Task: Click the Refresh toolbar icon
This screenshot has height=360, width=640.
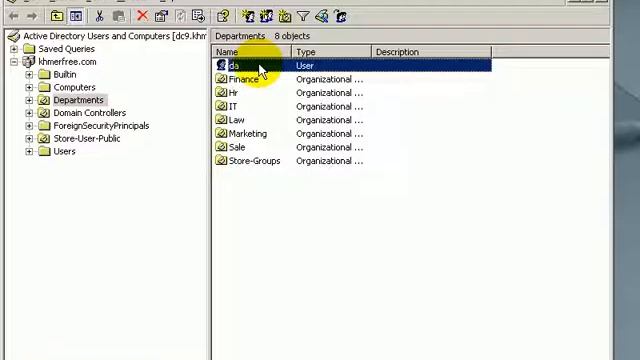Action: [180, 16]
